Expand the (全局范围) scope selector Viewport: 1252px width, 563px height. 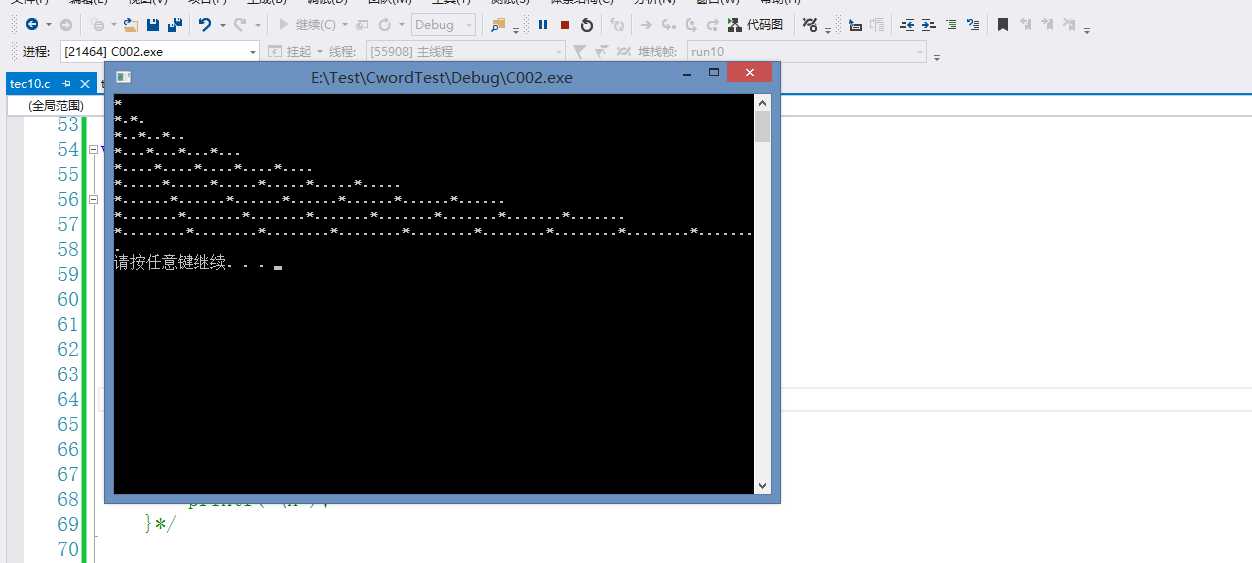pyautogui.click(x=55, y=104)
